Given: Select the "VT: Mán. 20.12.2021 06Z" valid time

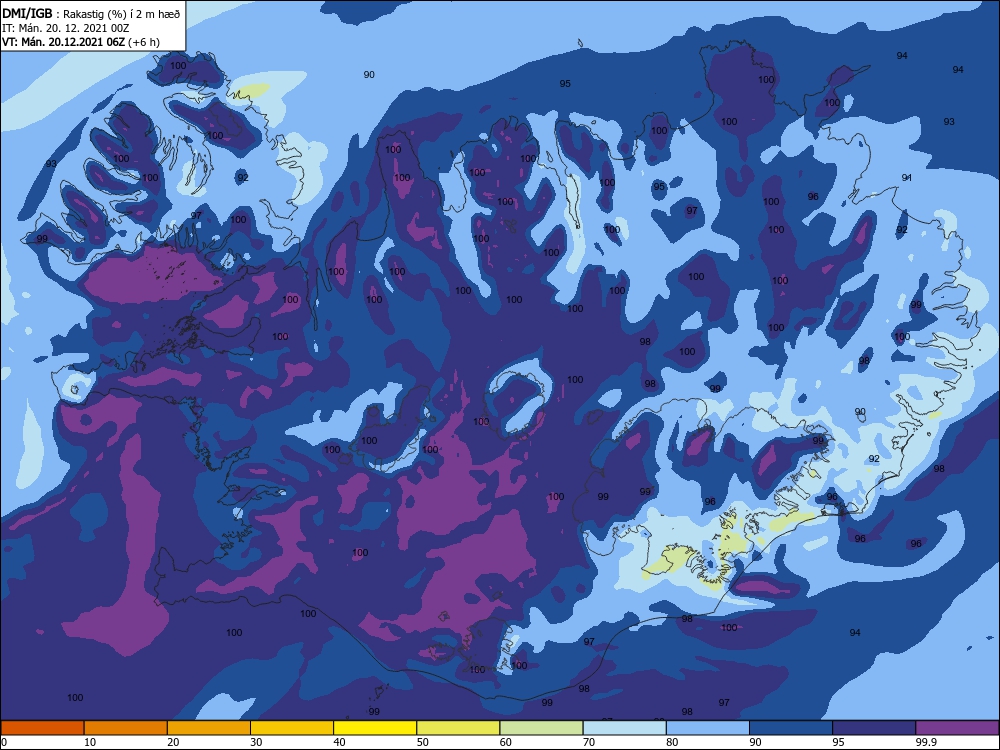Looking at the screenshot, I should pyautogui.click(x=64, y=42).
